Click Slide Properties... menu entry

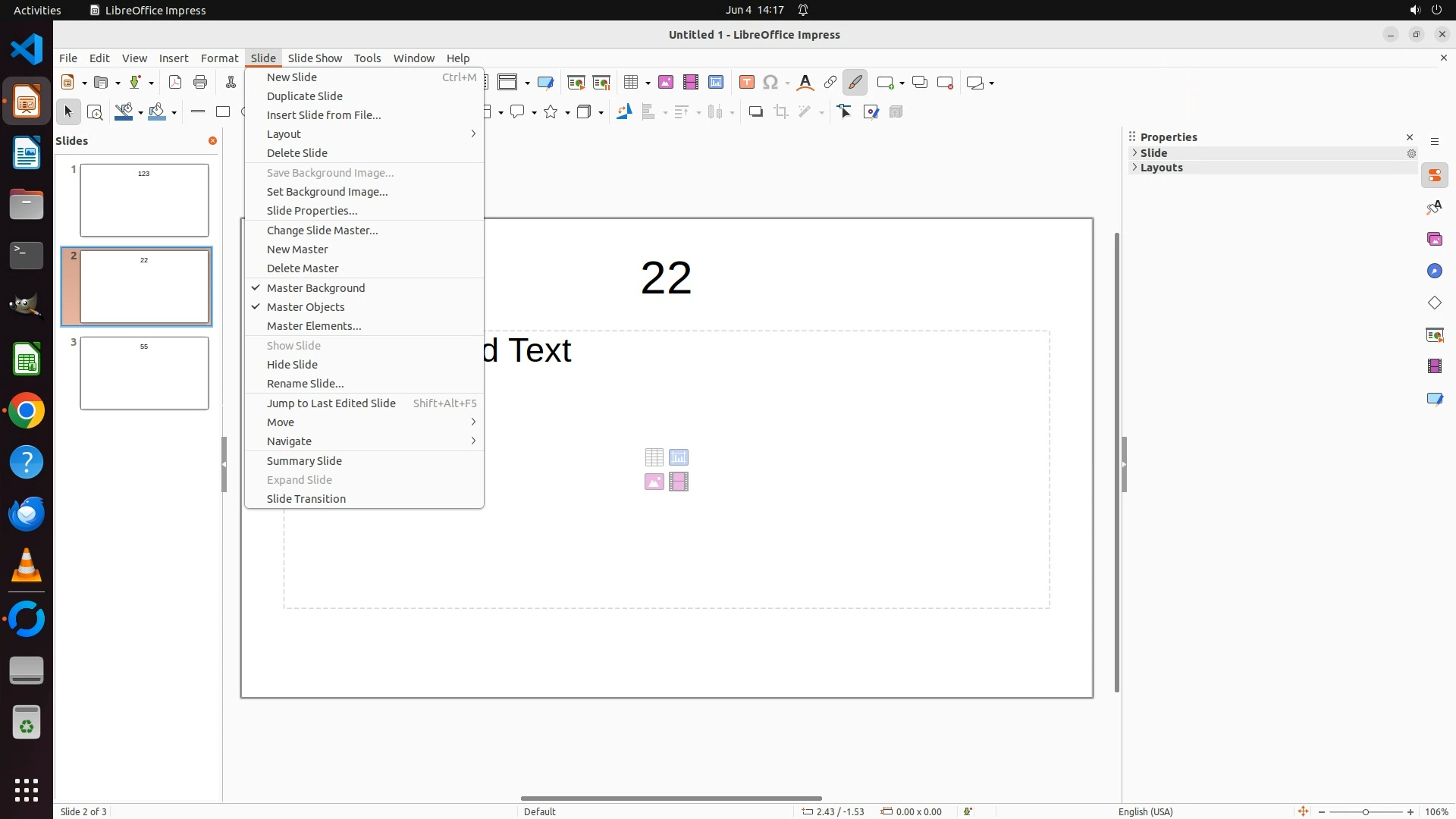312,211
